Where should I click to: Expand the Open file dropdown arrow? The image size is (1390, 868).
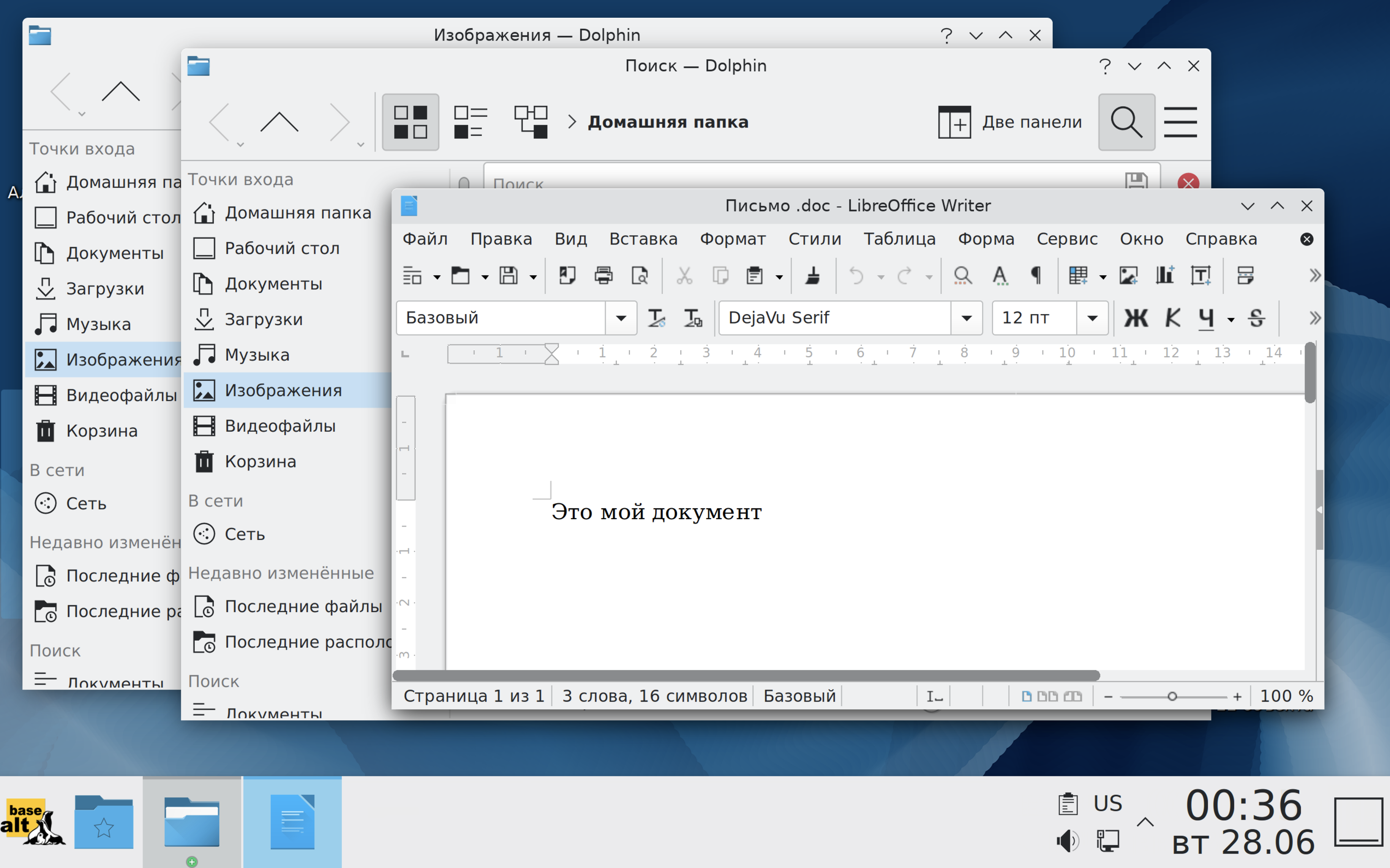[x=485, y=277]
